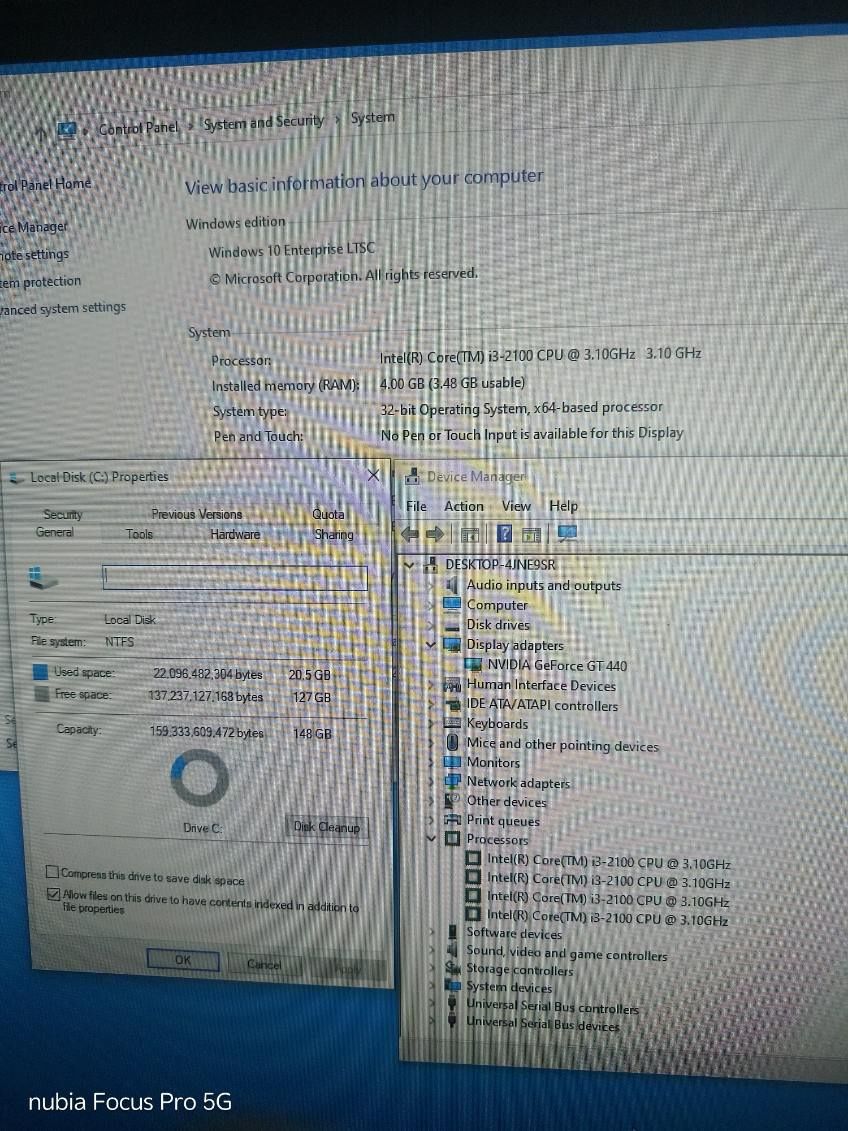Expand the Human Interface Devices node arrow
Image resolution: width=848 pixels, height=1131 pixels.
[431, 685]
